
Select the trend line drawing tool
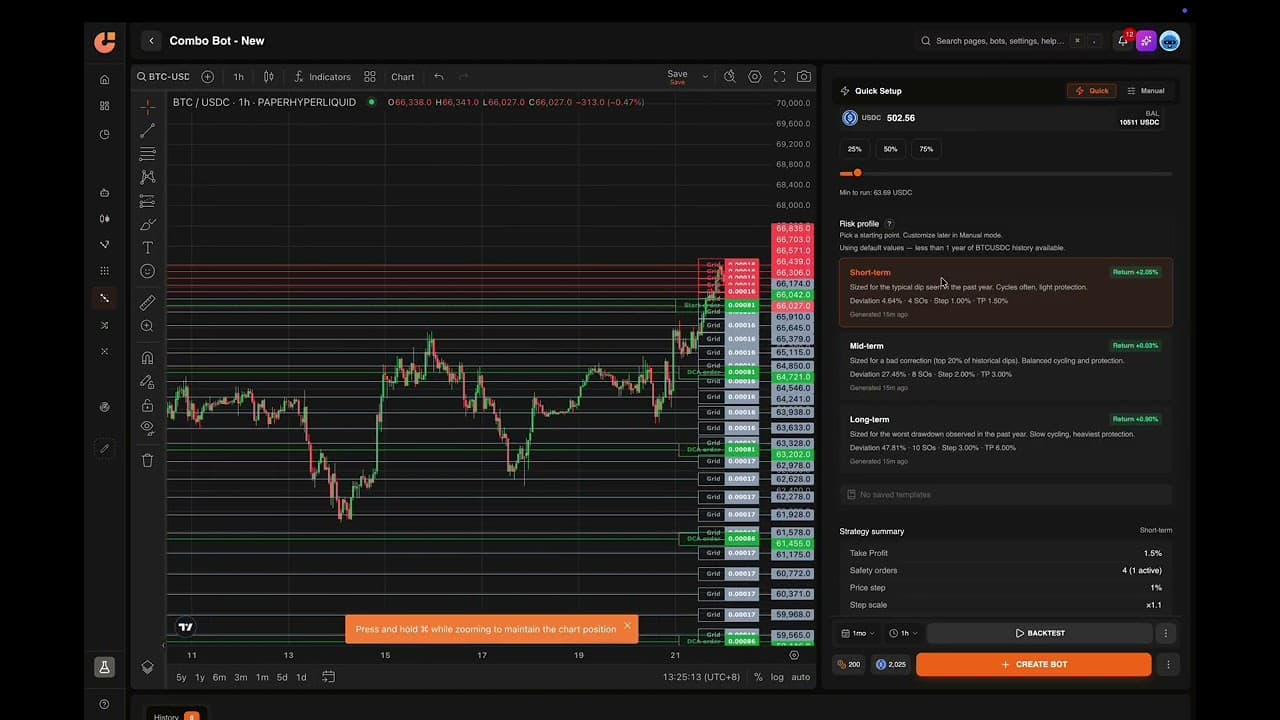(x=147, y=131)
